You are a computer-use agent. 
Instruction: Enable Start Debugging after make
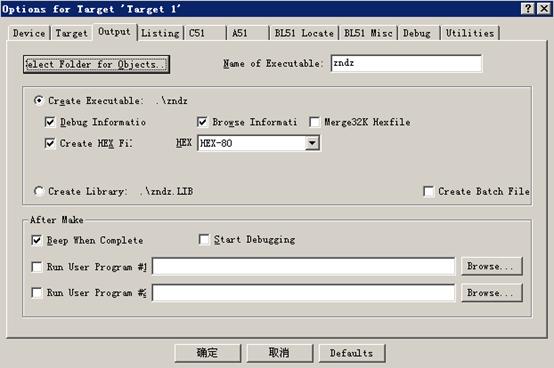tap(204, 239)
